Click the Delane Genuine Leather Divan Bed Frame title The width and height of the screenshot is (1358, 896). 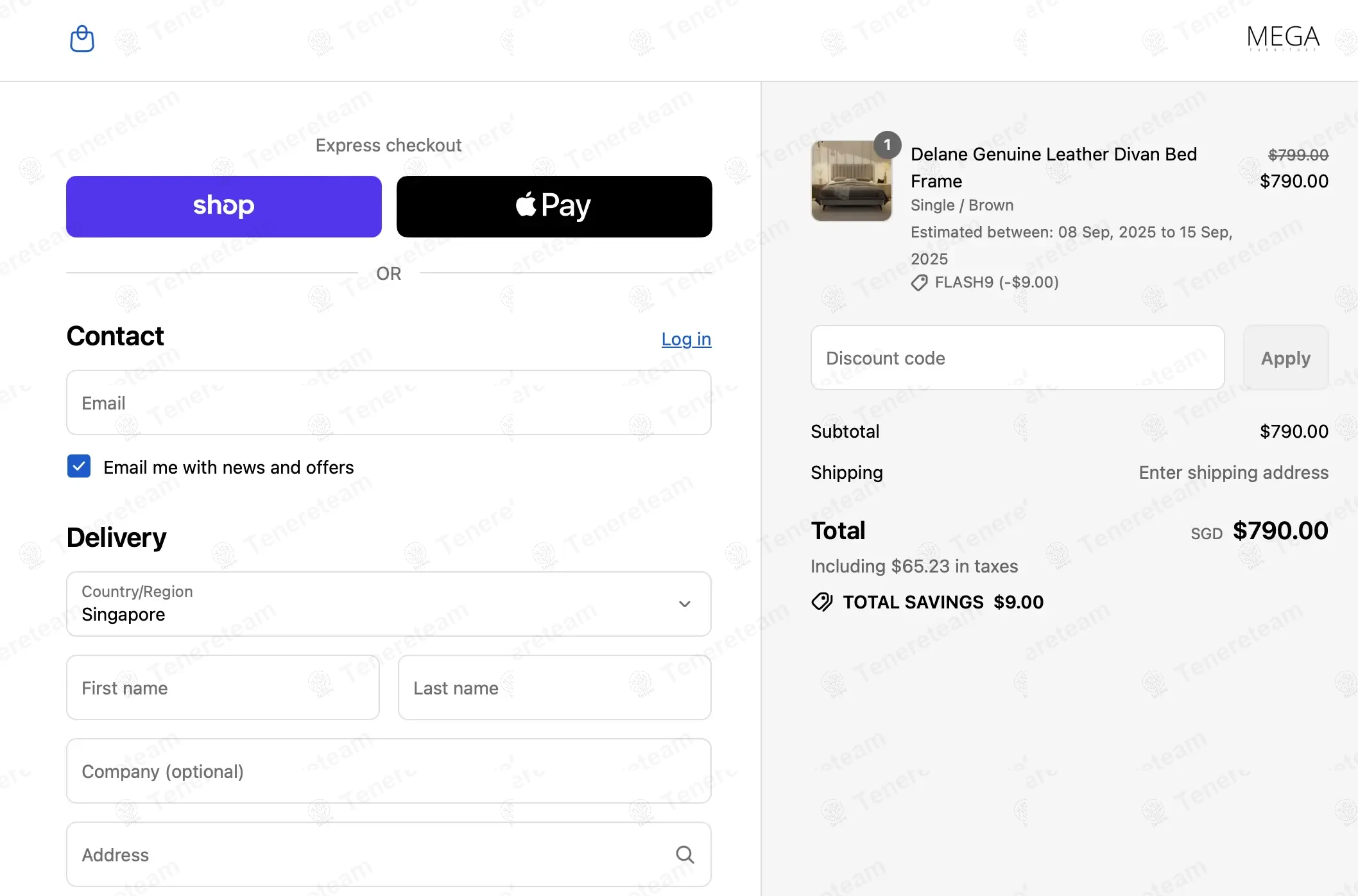1054,168
